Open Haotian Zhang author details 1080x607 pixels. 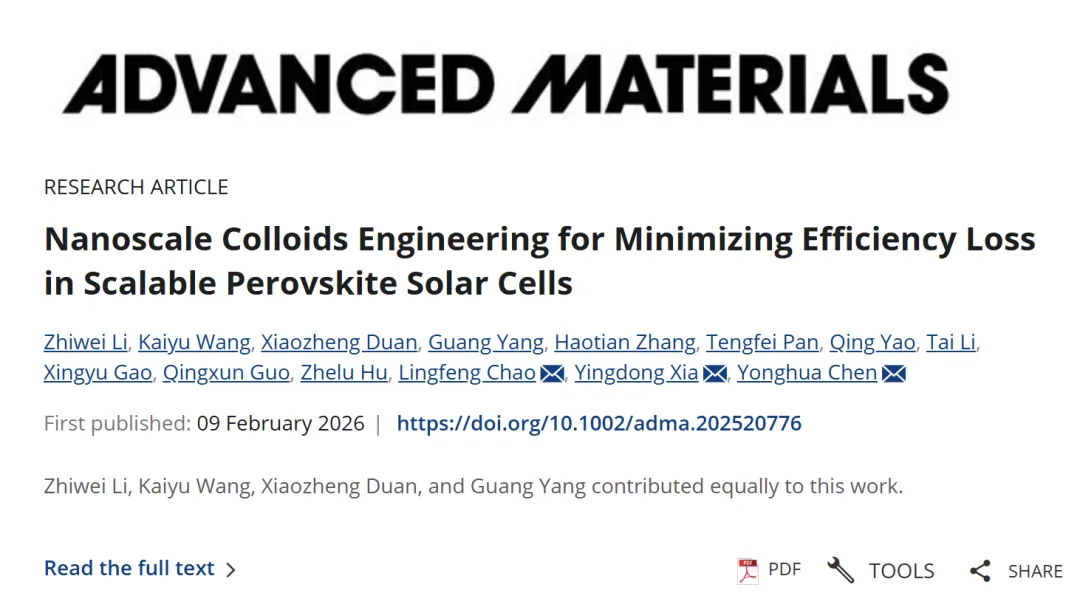624,342
